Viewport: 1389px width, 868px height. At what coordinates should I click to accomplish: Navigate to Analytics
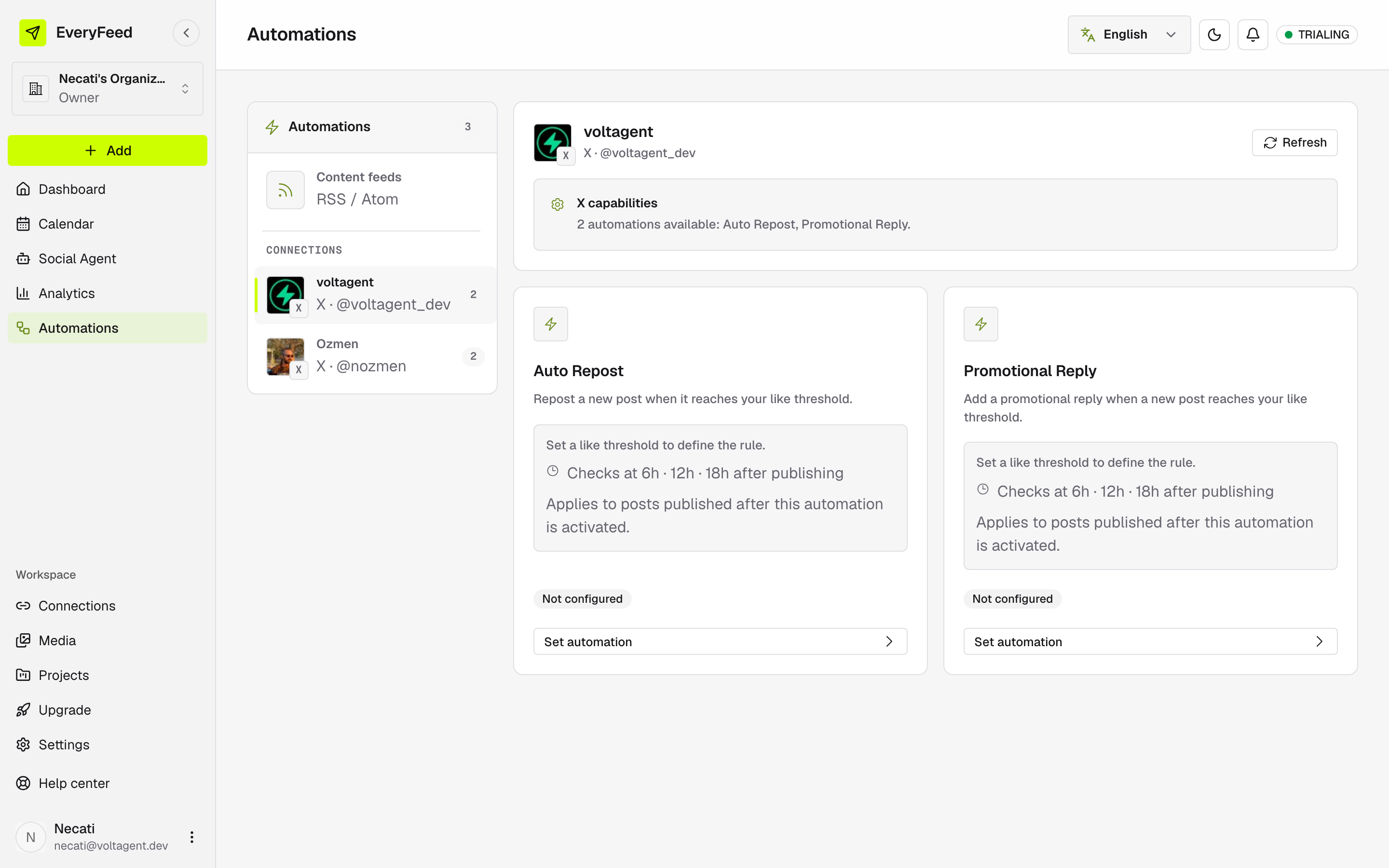[x=108, y=293]
